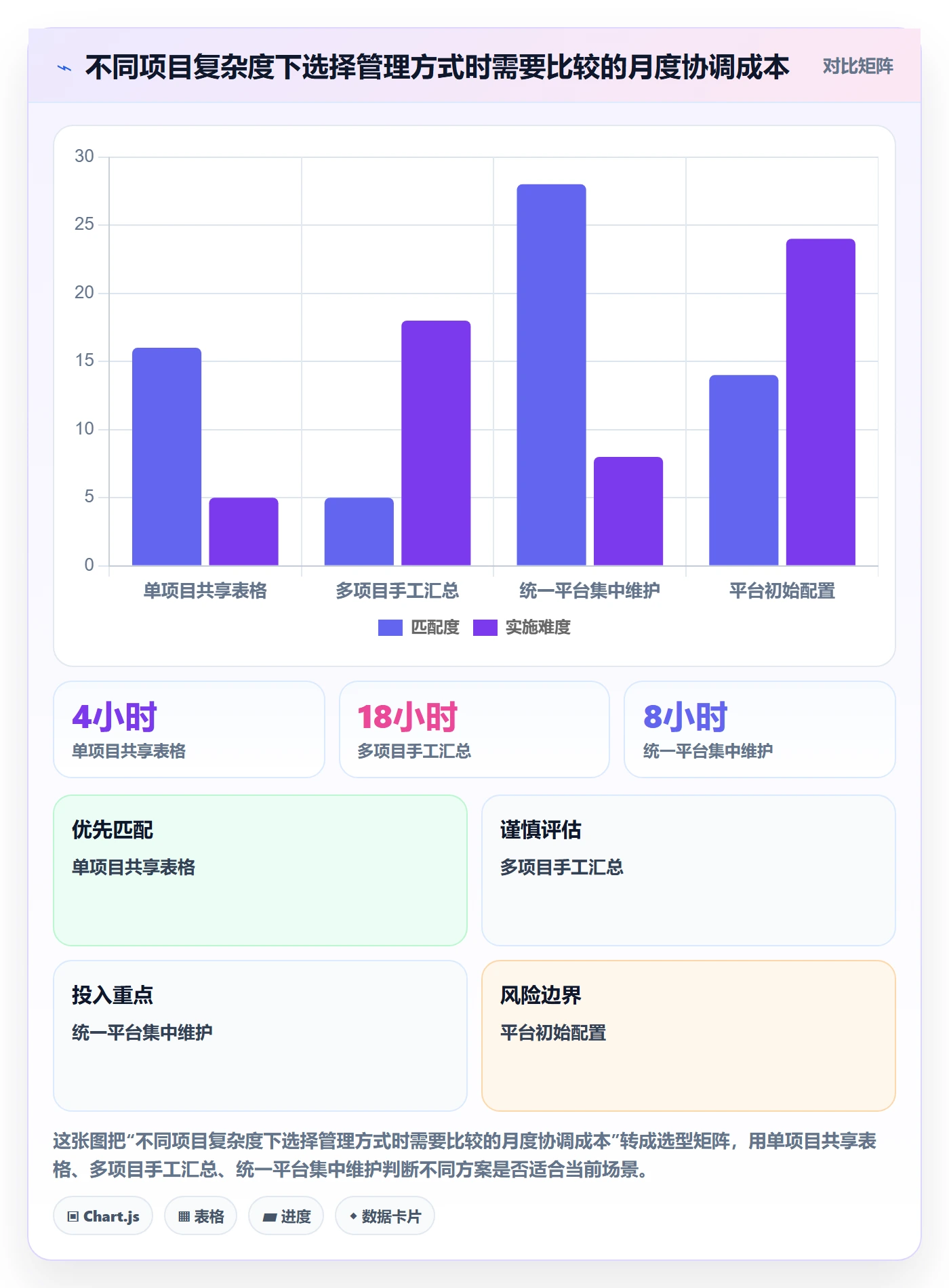Click the 15 tick on the y-axis

[84, 361]
